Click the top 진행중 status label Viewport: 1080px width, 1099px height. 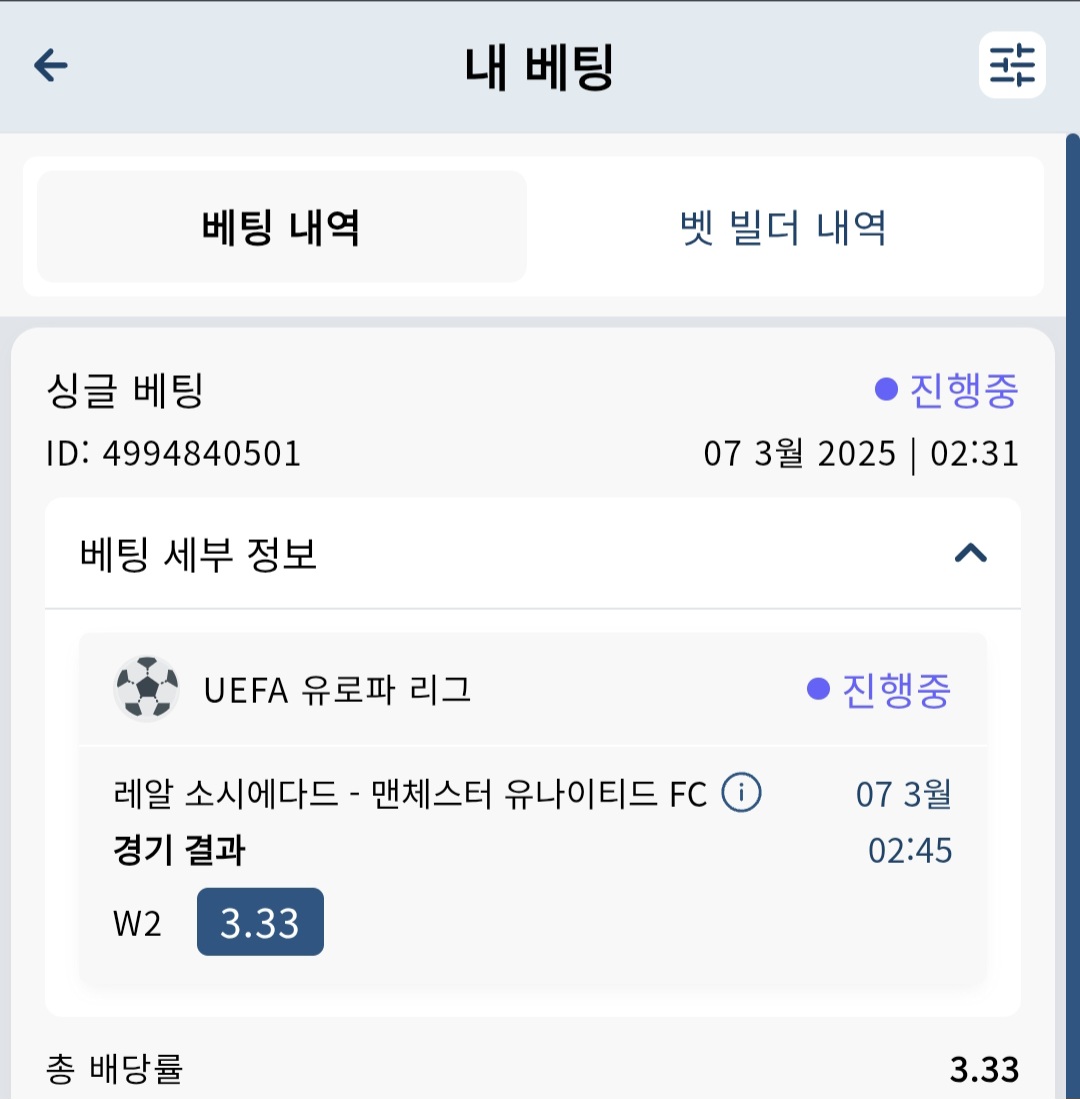pyautogui.click(x=963, y=390)
